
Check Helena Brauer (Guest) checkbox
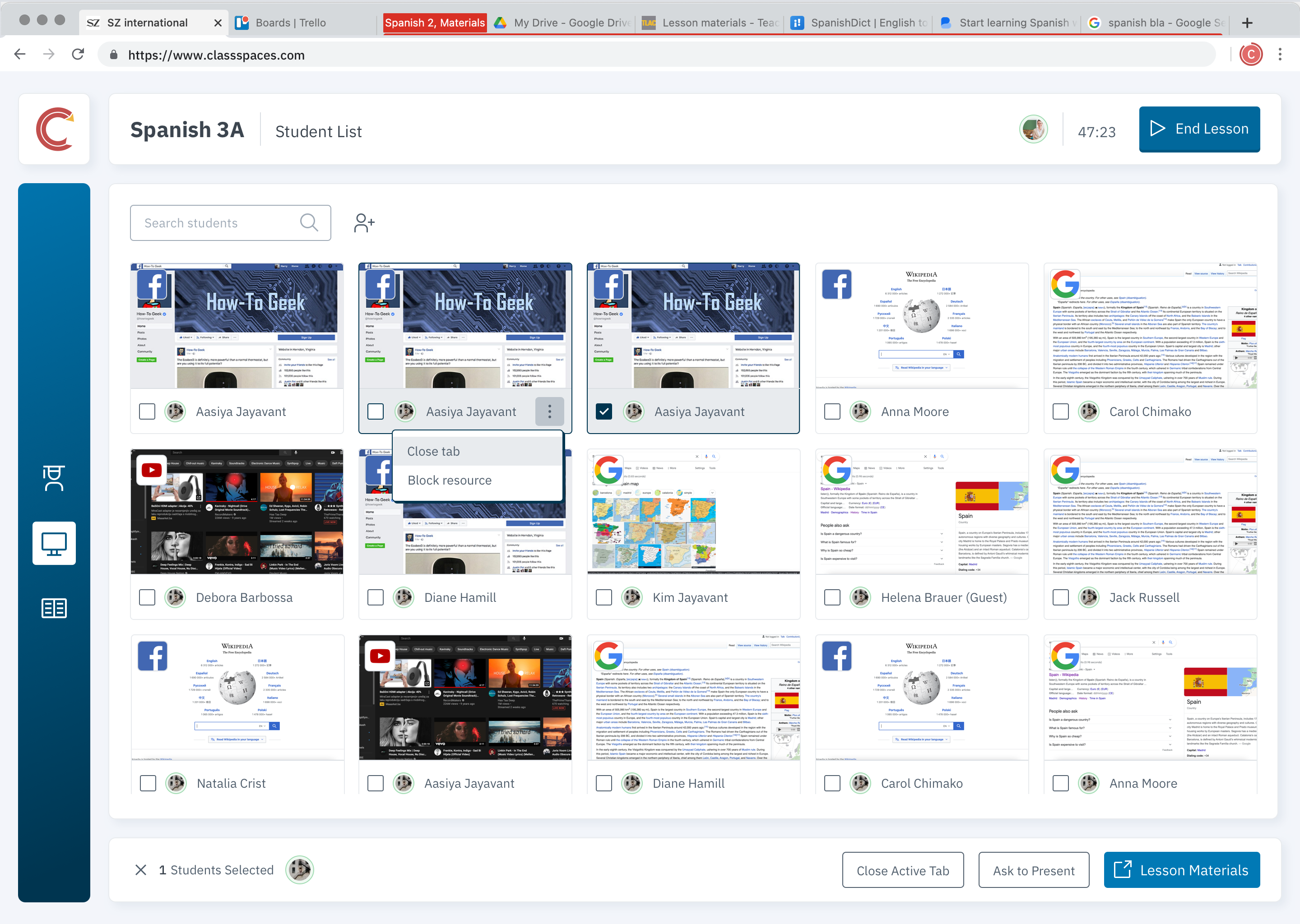(832, 597)
